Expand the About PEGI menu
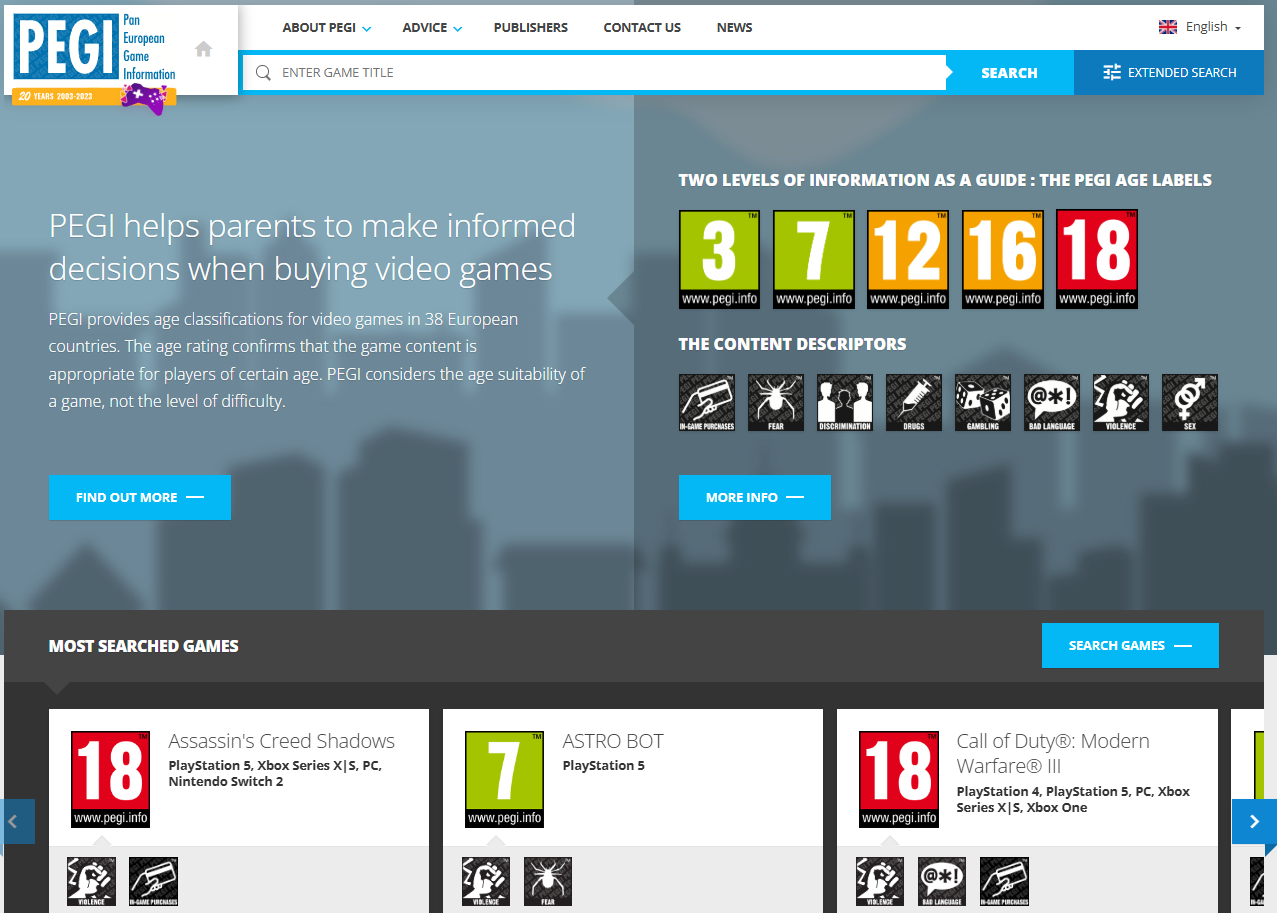The width and height of the screenshot is (1277, 913). (326, 27)
